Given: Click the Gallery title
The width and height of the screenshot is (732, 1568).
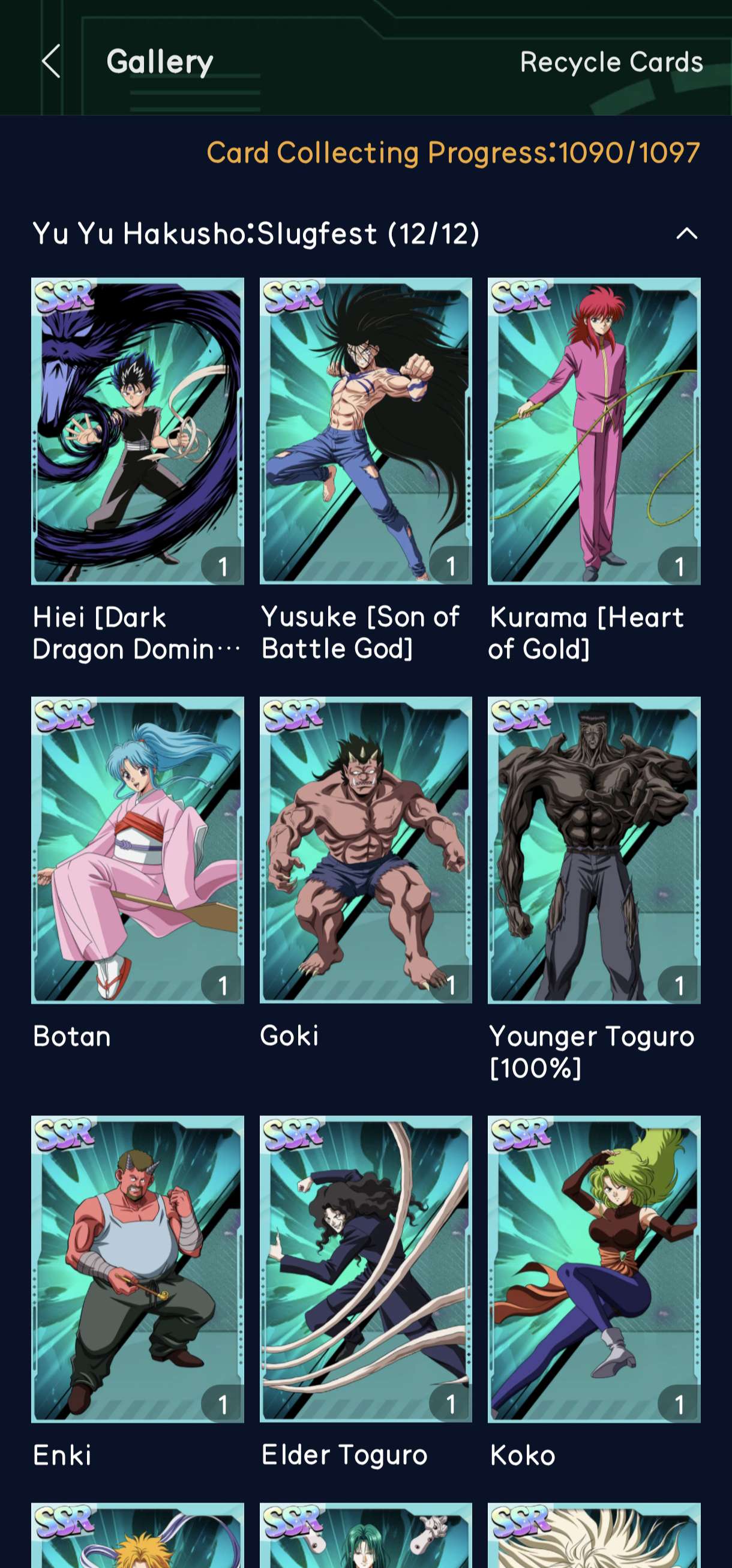Looking at the screenshot, I should 160,62.
